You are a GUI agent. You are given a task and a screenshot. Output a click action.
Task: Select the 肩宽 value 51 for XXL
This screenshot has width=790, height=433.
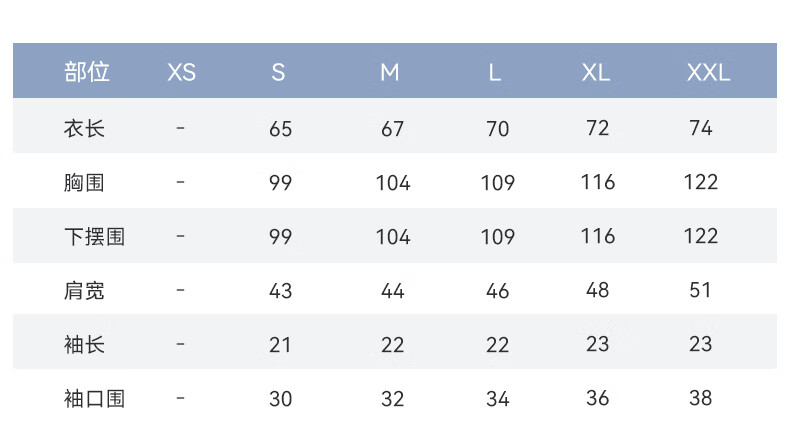(x=701, y=290)
